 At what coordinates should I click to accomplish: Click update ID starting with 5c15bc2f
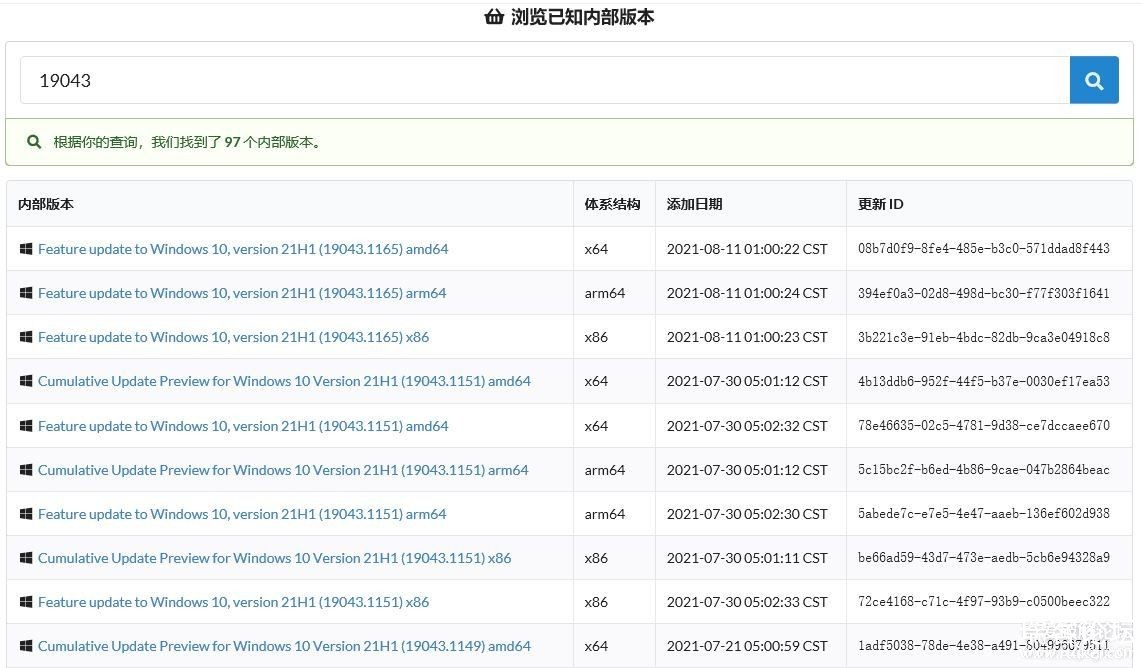coord(984,470)
